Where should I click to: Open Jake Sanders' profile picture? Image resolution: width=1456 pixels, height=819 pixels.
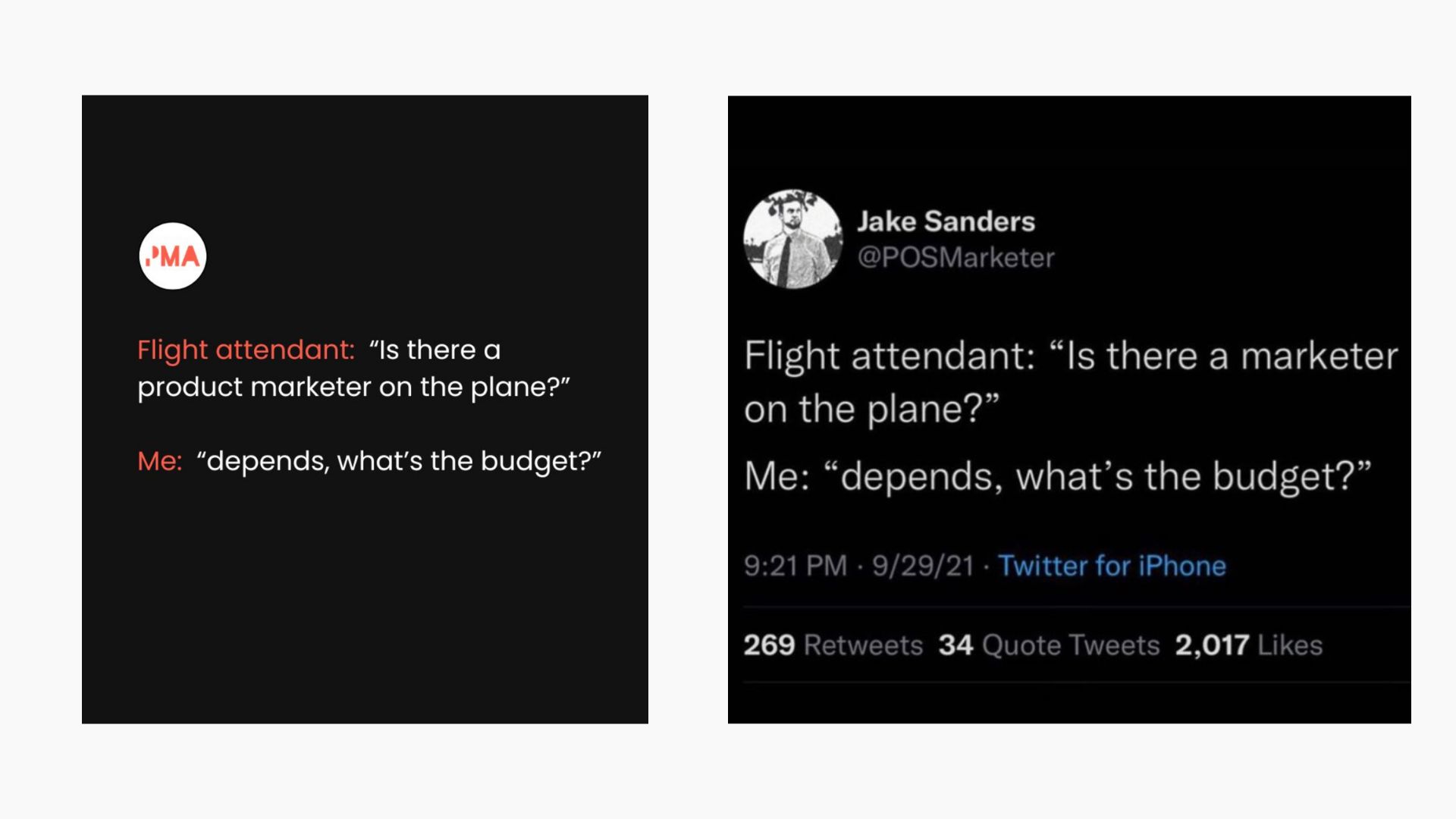(792, 239)
